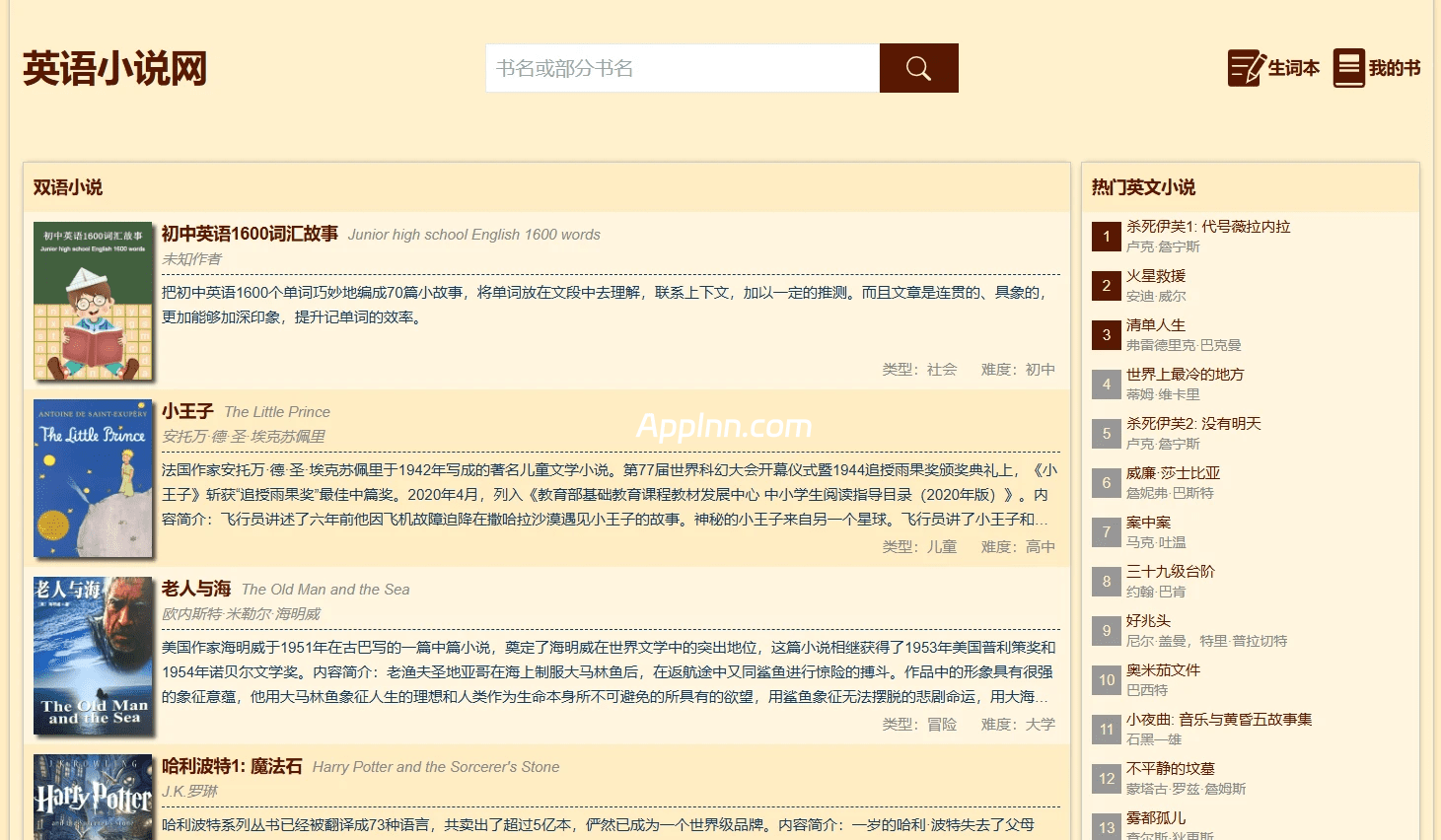Open ranked novel 不平静的坟墓
Image resolution: width=1441 pixels, height=840 pixels.
coord(1171,768)
